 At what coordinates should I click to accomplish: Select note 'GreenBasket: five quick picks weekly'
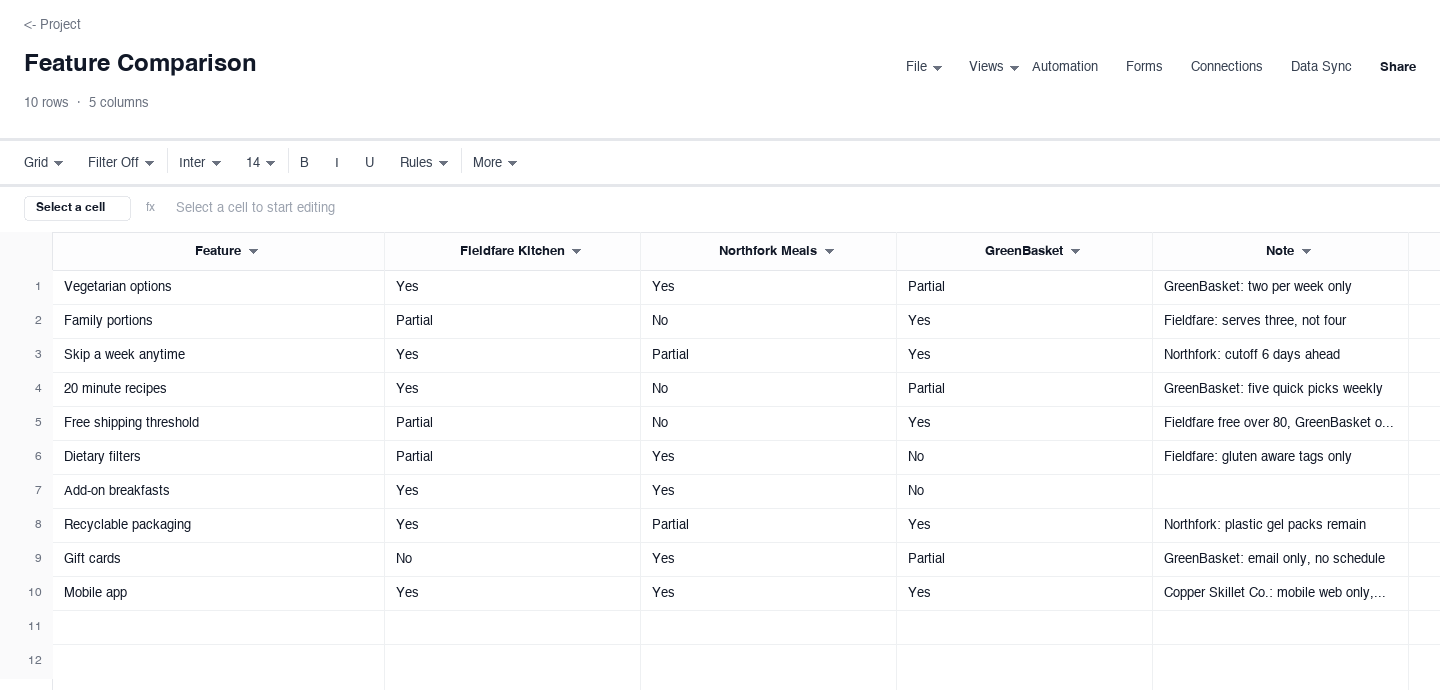[x=1280, y=389]
